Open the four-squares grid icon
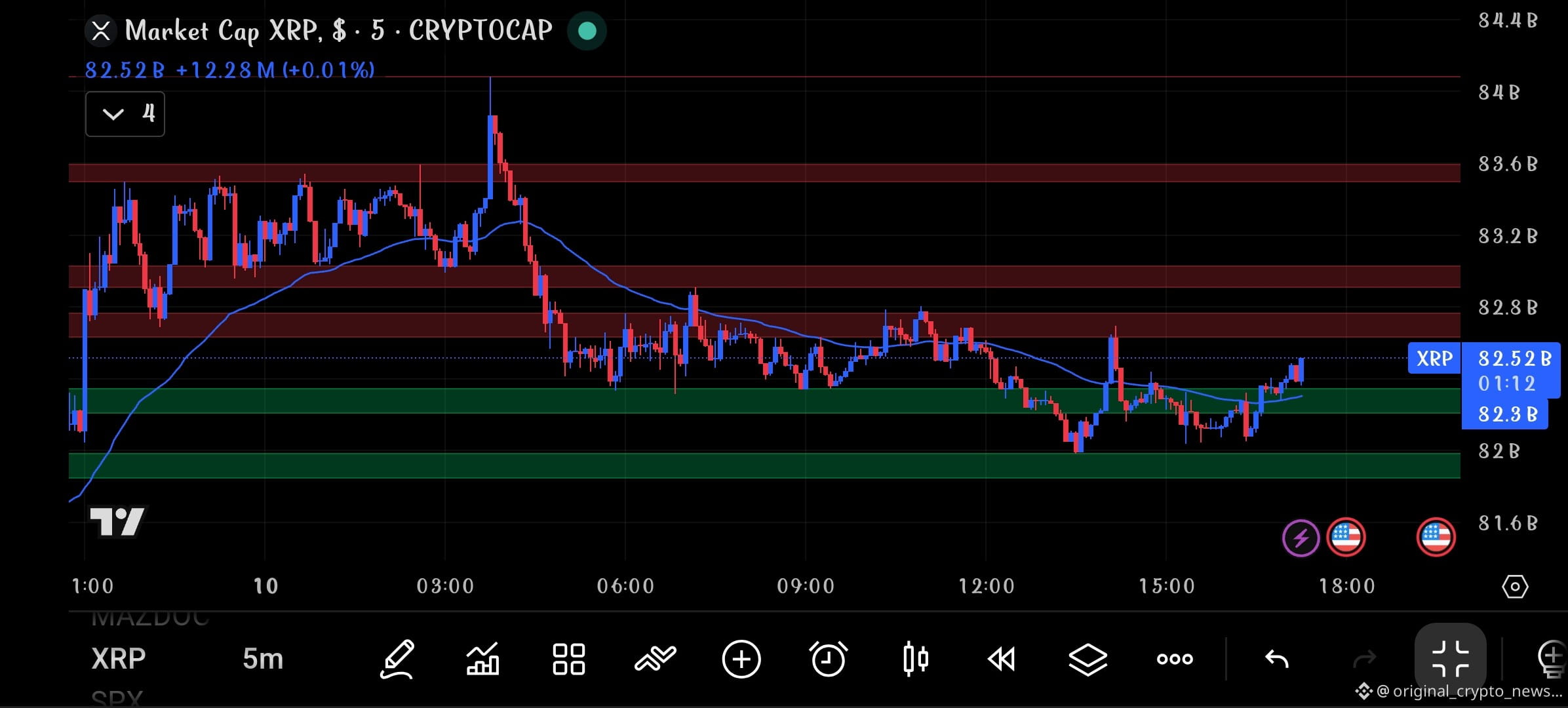This screenshot has width=1568, height=708. point(568,659)
